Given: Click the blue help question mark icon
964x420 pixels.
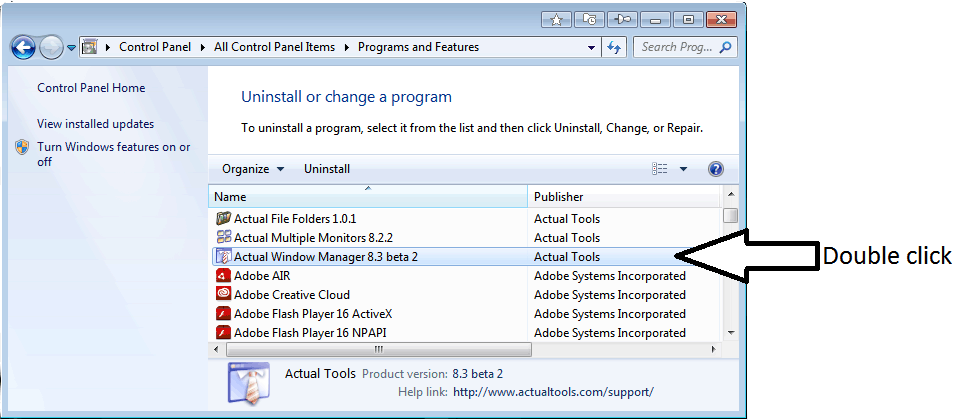Looking at the screenshot, I should pos(716,169).
